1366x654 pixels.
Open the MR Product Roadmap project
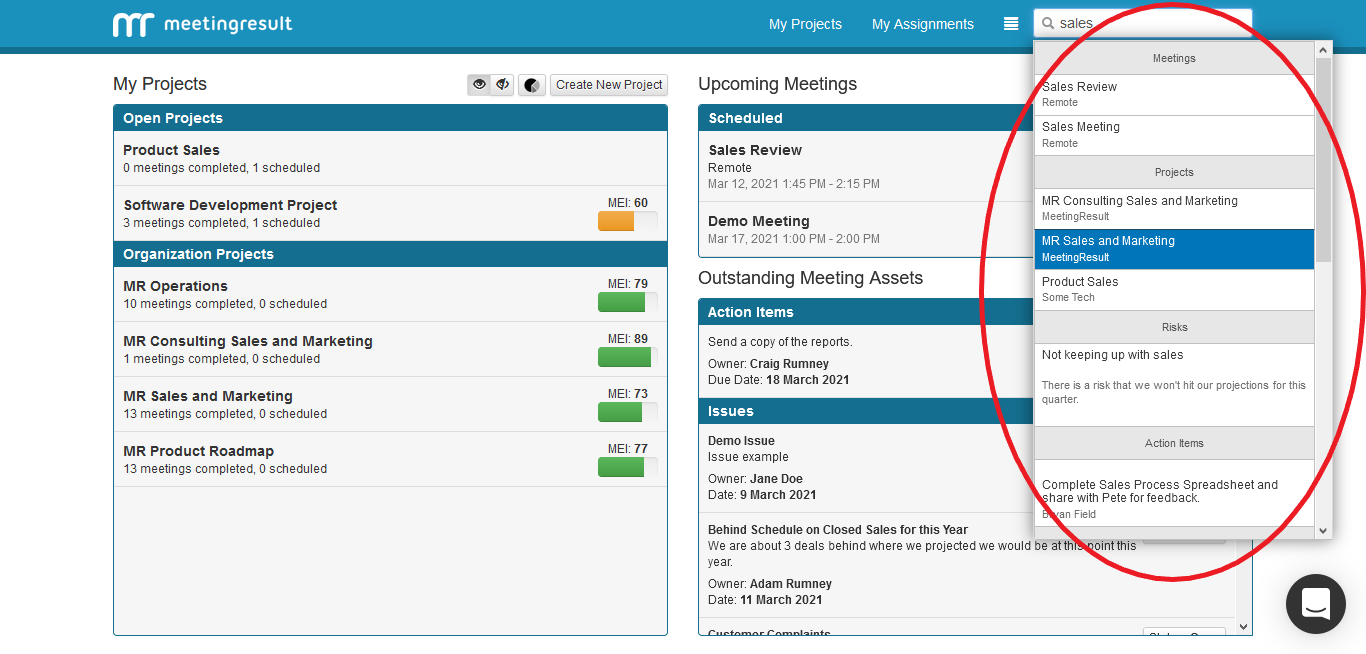click(198, 451)
